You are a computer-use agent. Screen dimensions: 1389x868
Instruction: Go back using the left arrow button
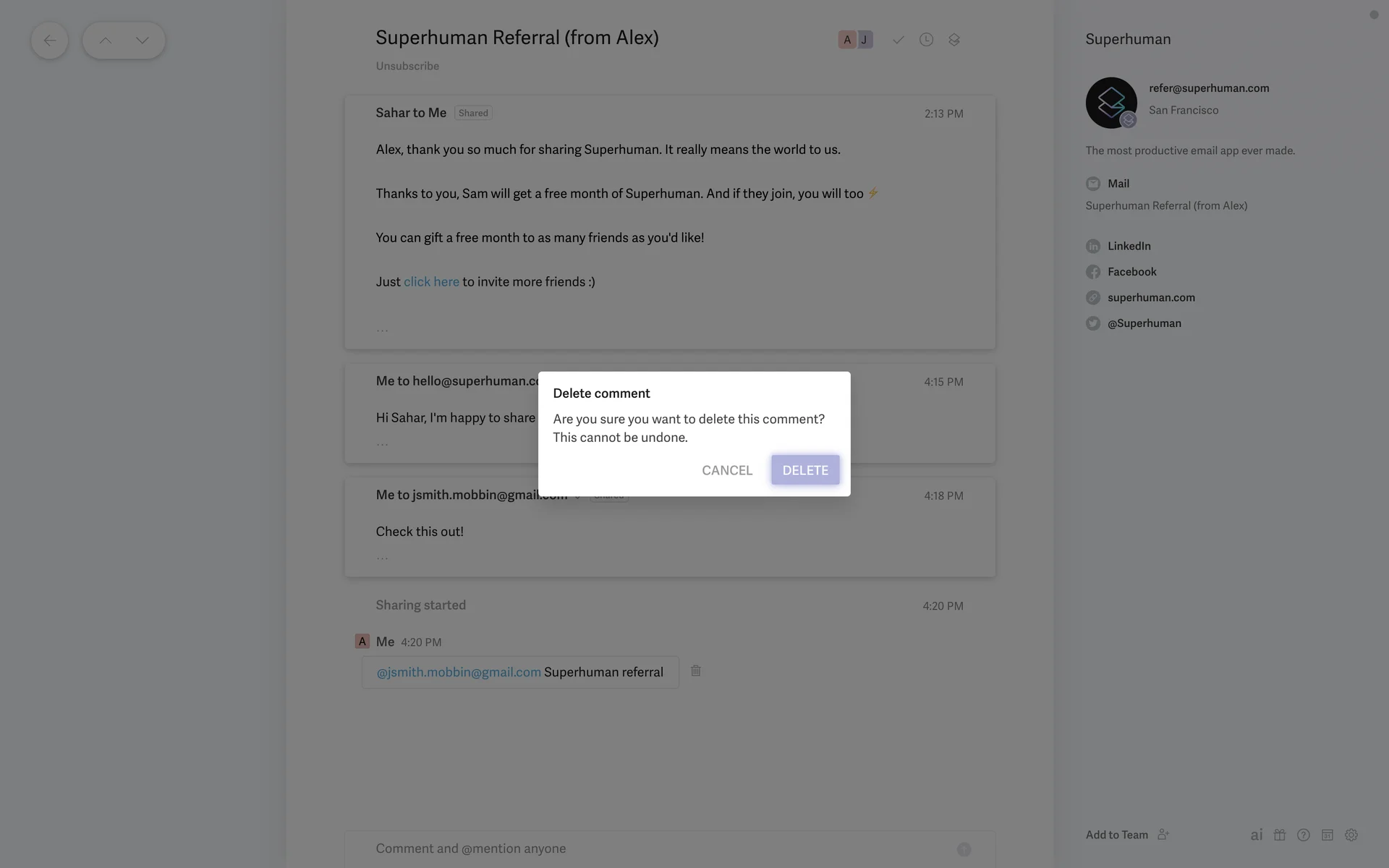coord(49,41)
